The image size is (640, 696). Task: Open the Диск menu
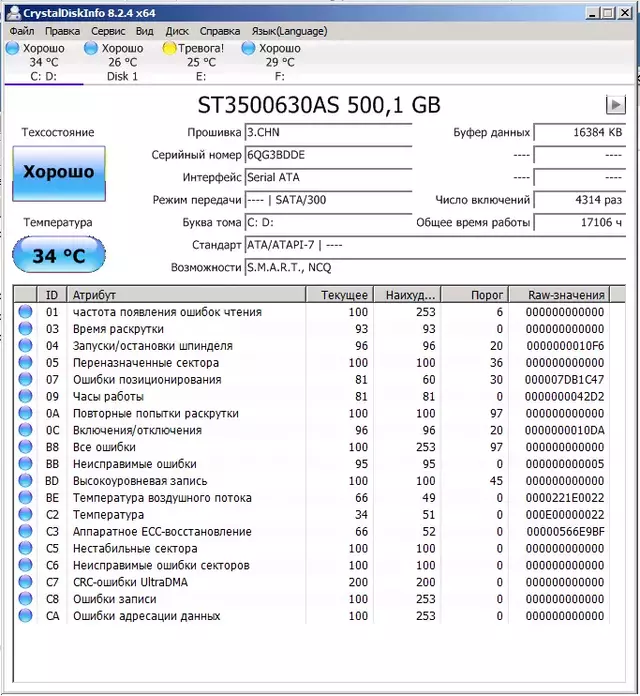177,31
